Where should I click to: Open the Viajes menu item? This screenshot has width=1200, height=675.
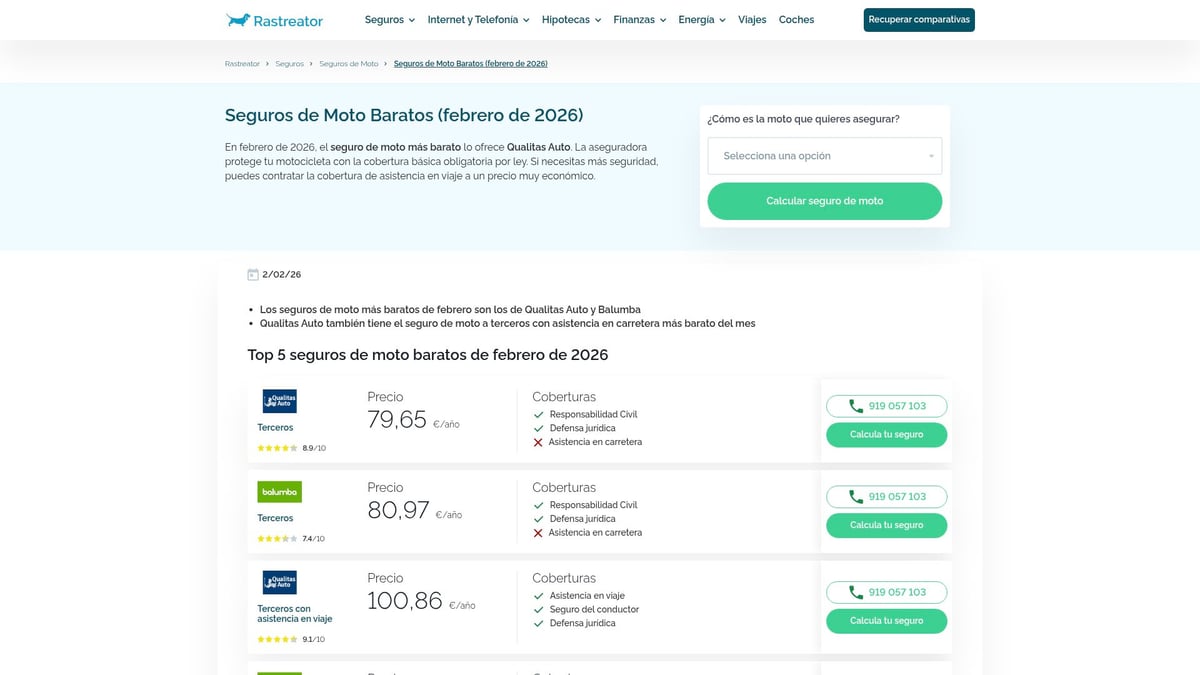(x=752, y=19)
